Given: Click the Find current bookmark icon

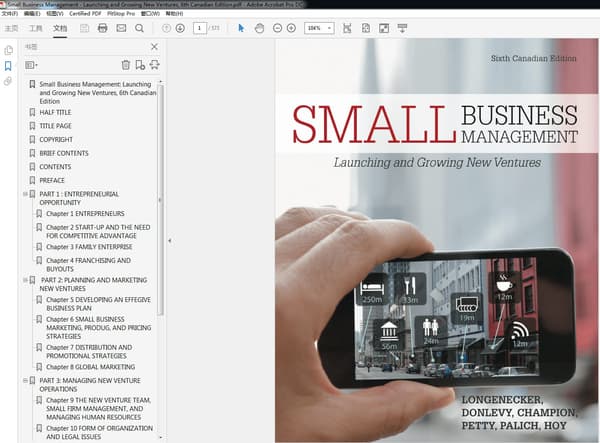Looking at the screenshot, I should point(155,65).
